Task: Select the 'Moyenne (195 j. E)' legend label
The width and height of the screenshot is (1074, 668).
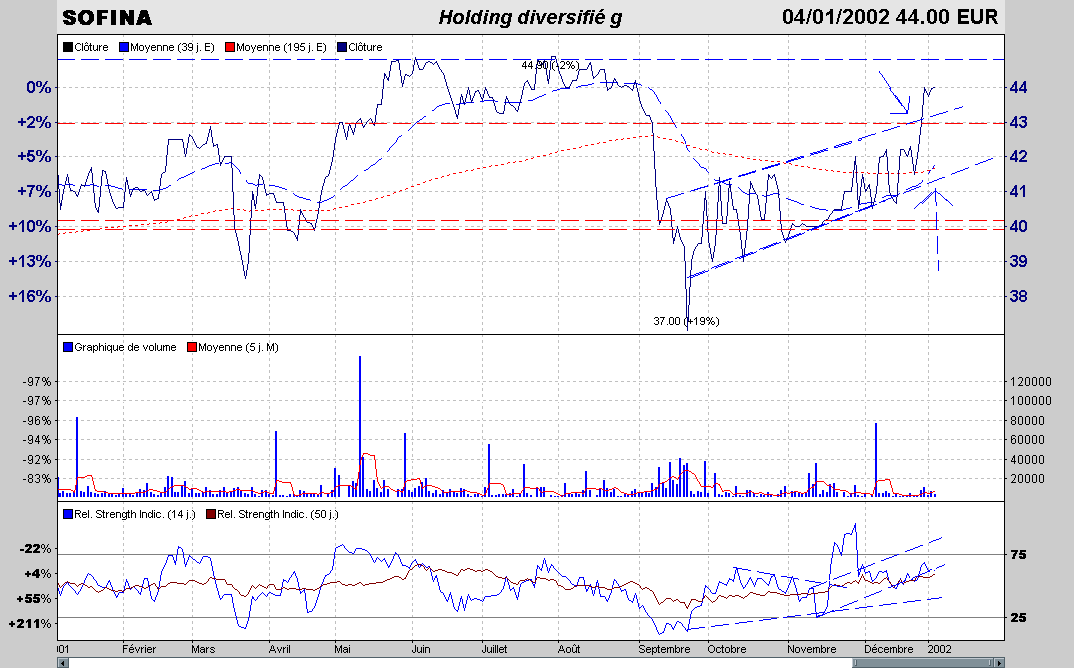Action: click(281, 47)
